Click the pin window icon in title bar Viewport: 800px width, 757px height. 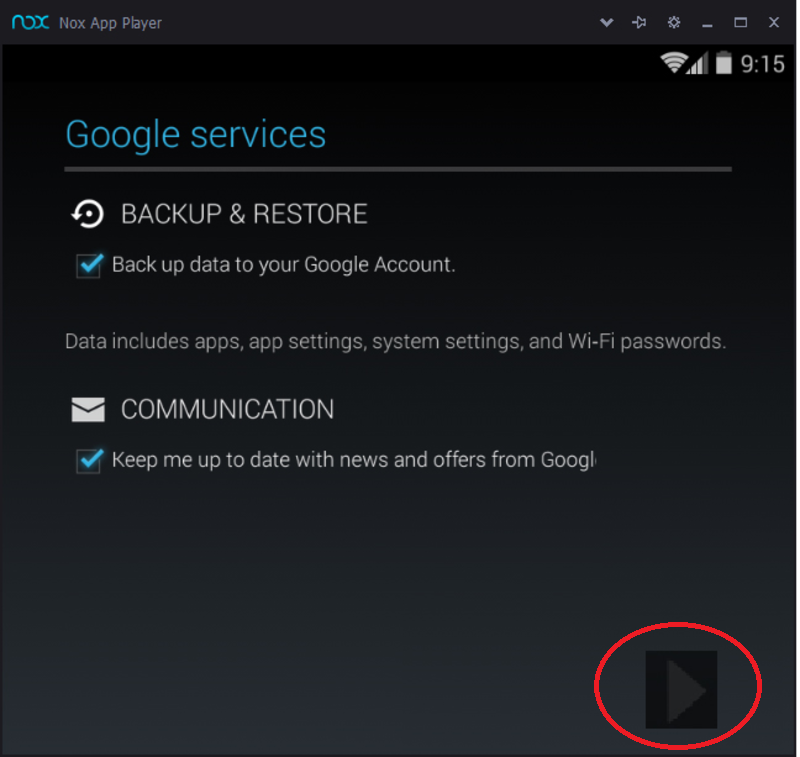point(641,22)
